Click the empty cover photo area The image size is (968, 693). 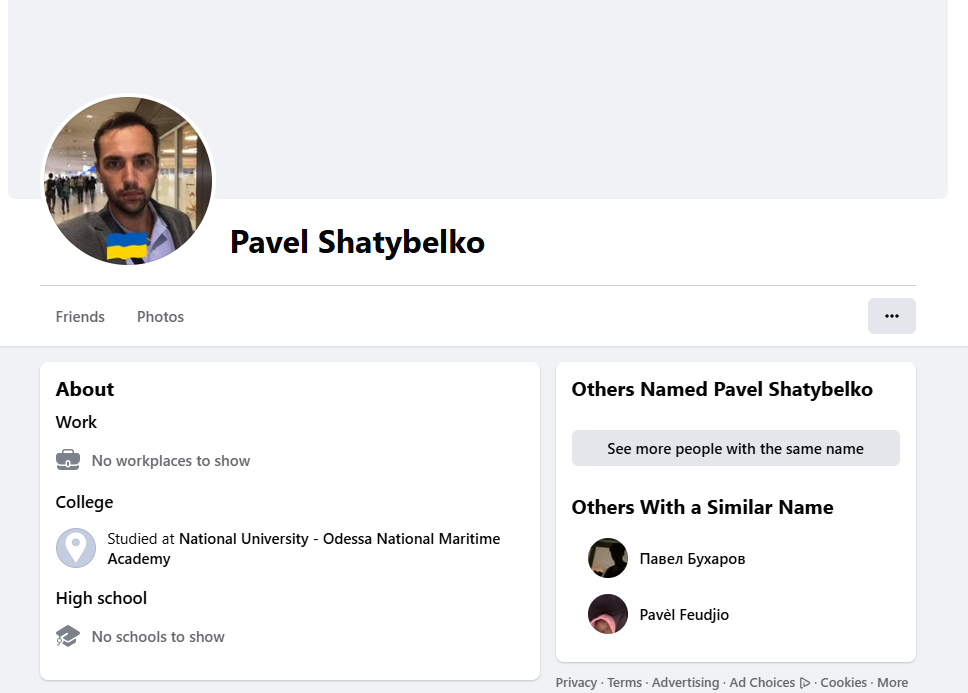[580, 90]
